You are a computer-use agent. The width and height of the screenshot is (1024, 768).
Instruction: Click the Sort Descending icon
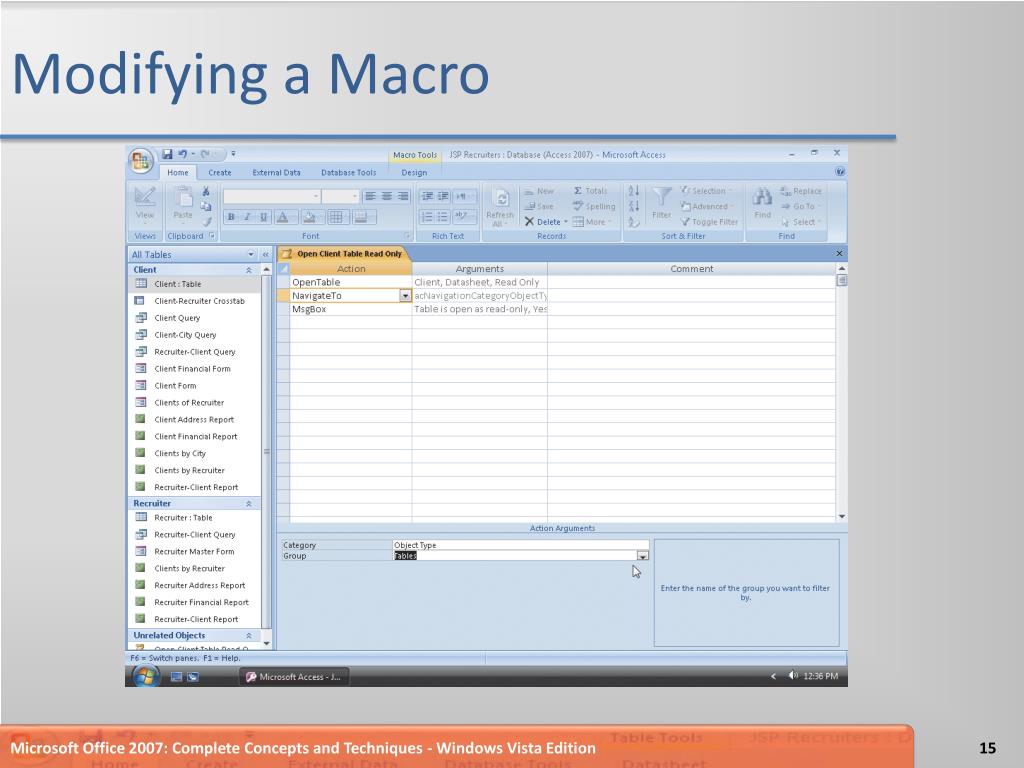633,206
